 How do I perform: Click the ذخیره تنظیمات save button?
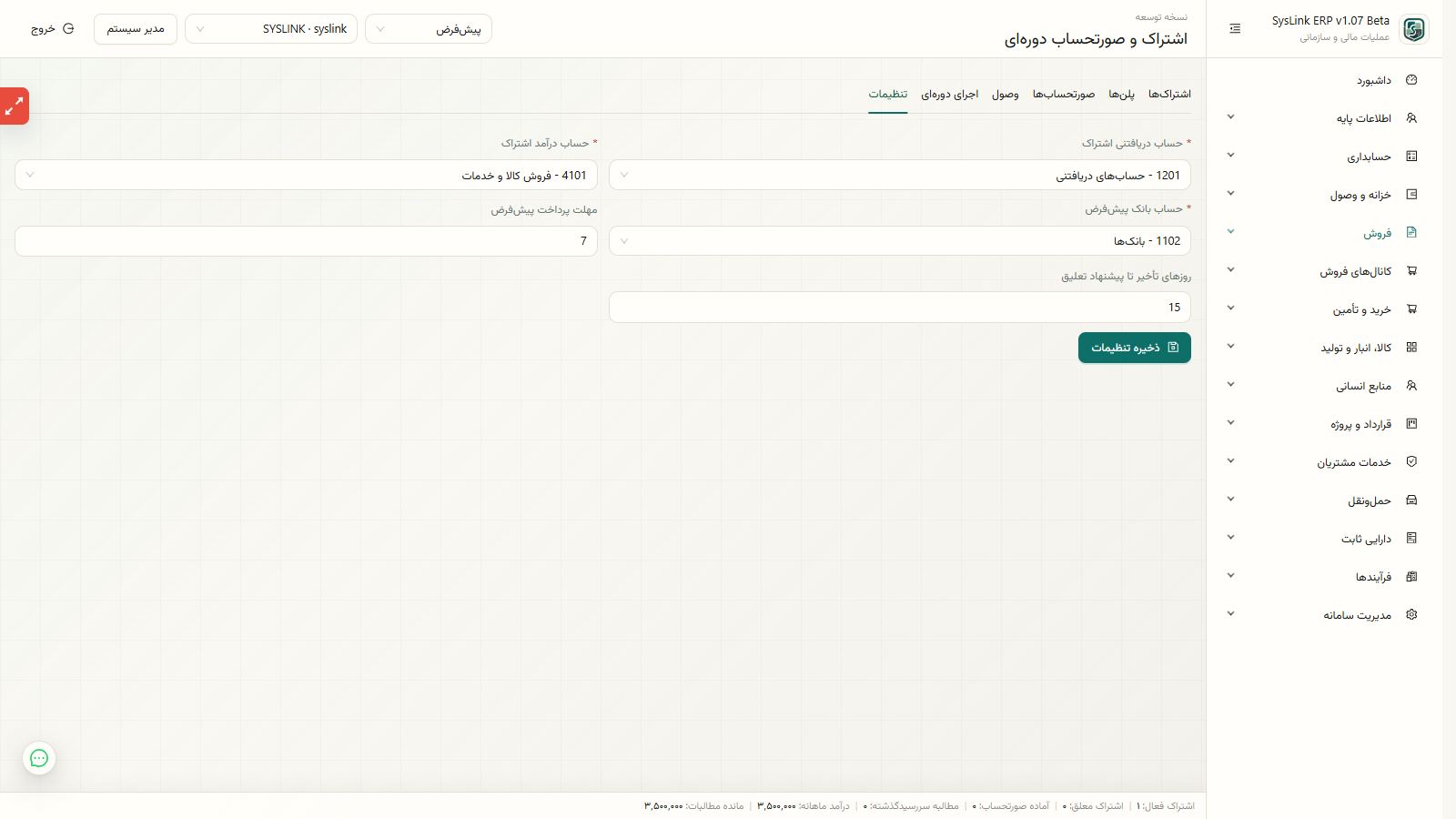tap(1135, 348)
